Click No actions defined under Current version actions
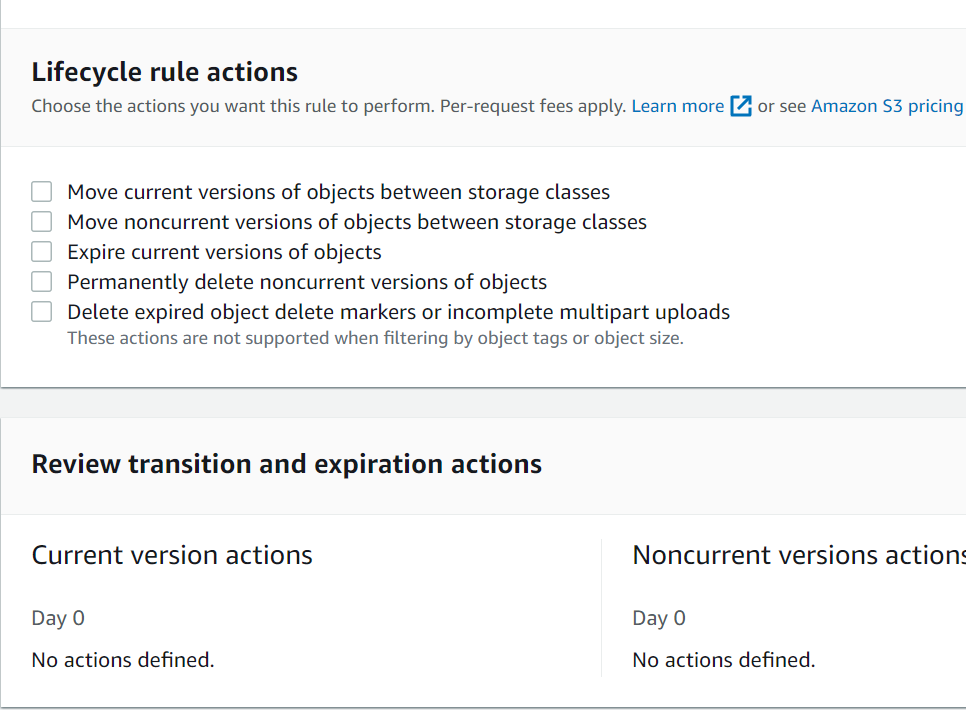 (x=123, y=660)
